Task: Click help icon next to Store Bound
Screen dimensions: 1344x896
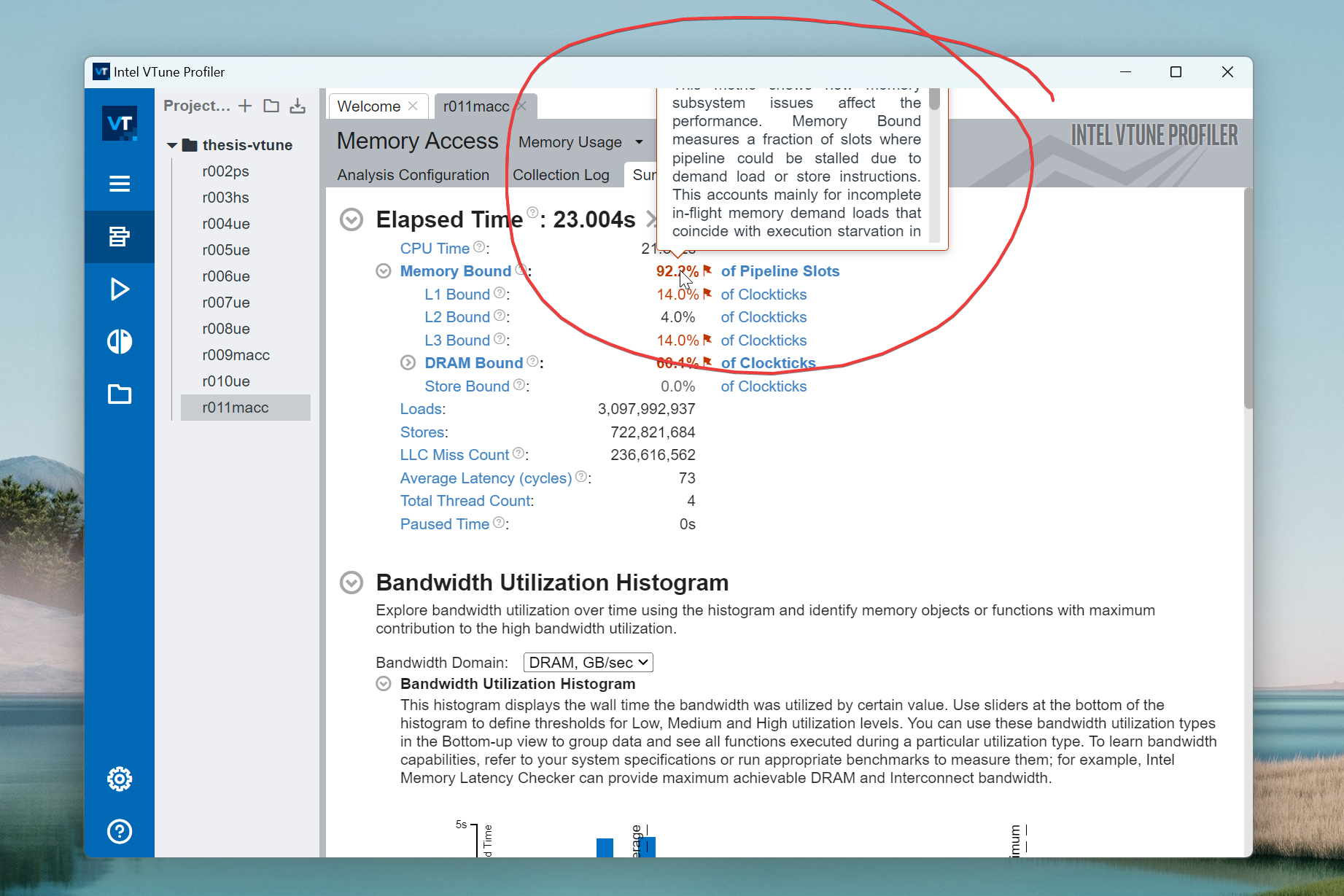Action: coord(519,385)
